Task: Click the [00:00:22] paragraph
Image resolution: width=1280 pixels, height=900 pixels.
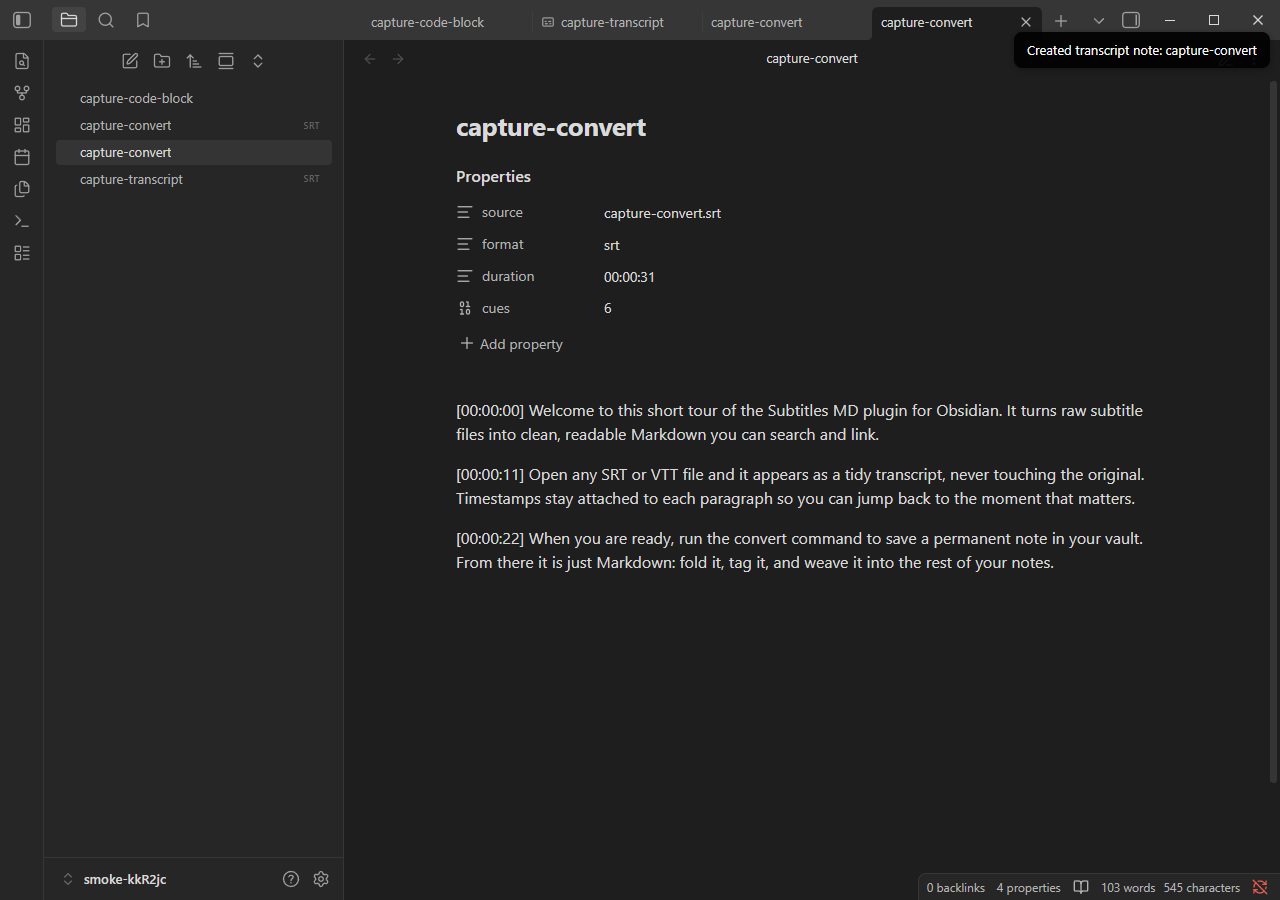Action: click(800, 551)
